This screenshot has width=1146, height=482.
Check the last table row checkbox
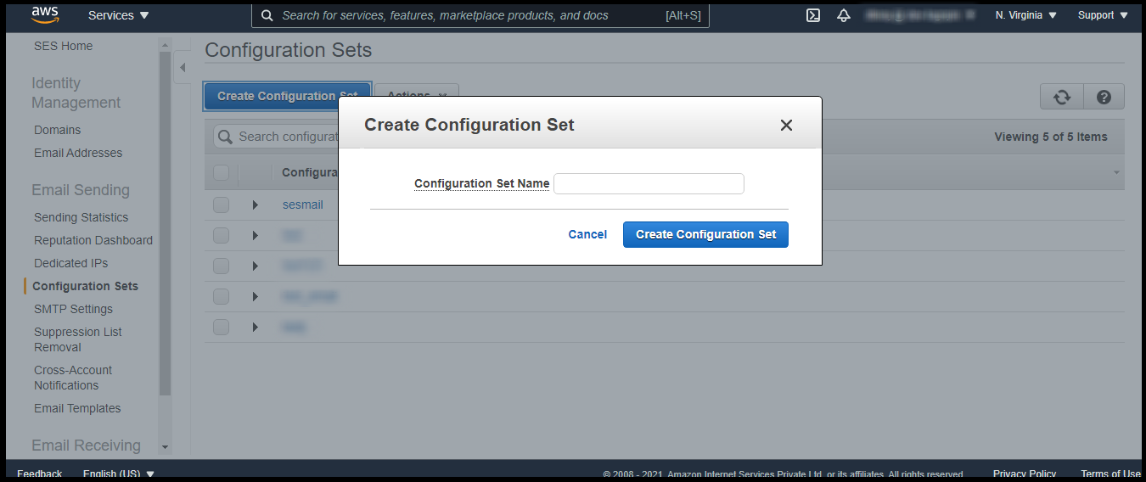221,327
